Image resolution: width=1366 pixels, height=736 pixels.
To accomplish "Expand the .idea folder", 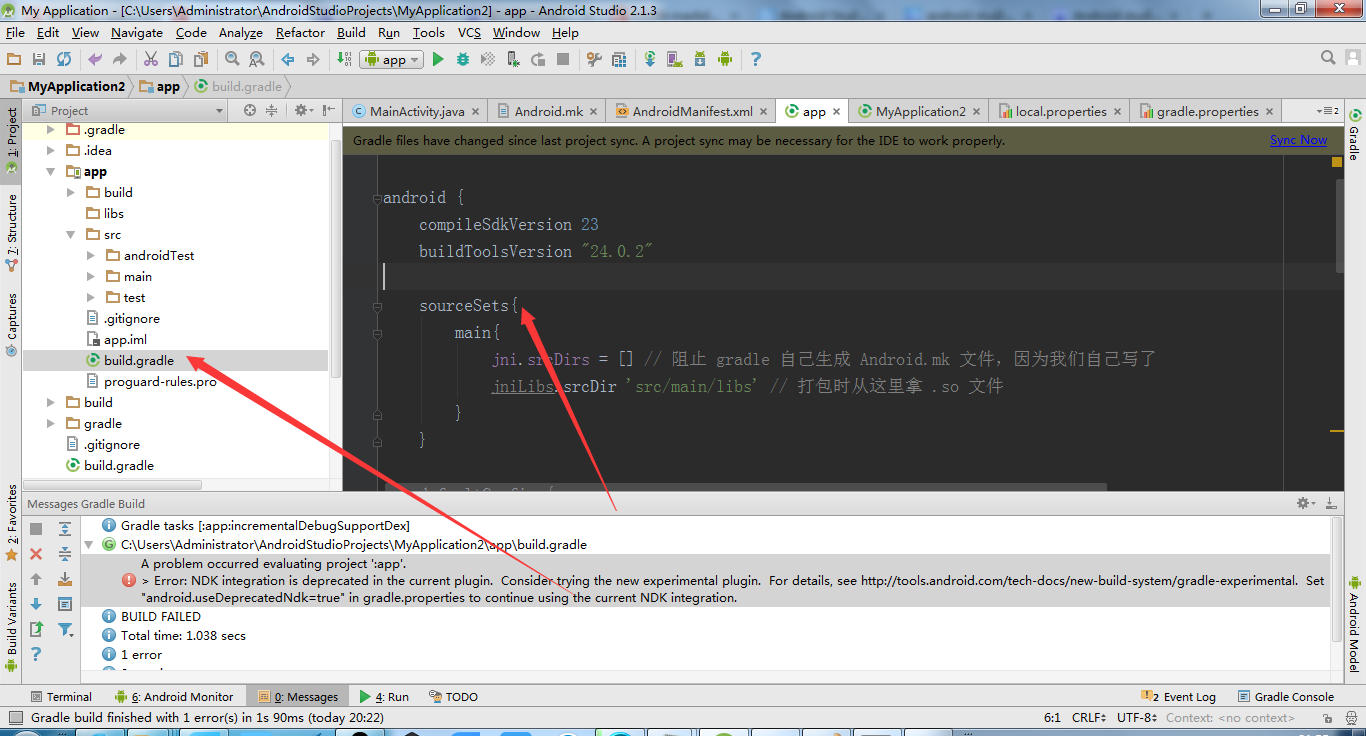I will tap(51, 151).
